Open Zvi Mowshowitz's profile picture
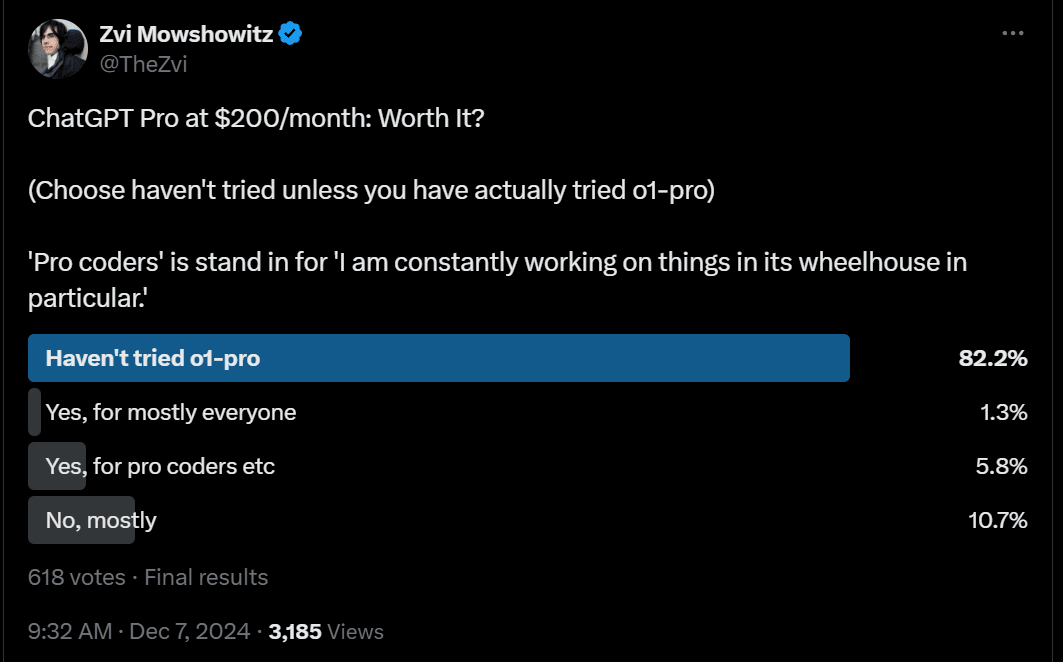Viewport: 1063px width, 662px height. tap(58, 49)
